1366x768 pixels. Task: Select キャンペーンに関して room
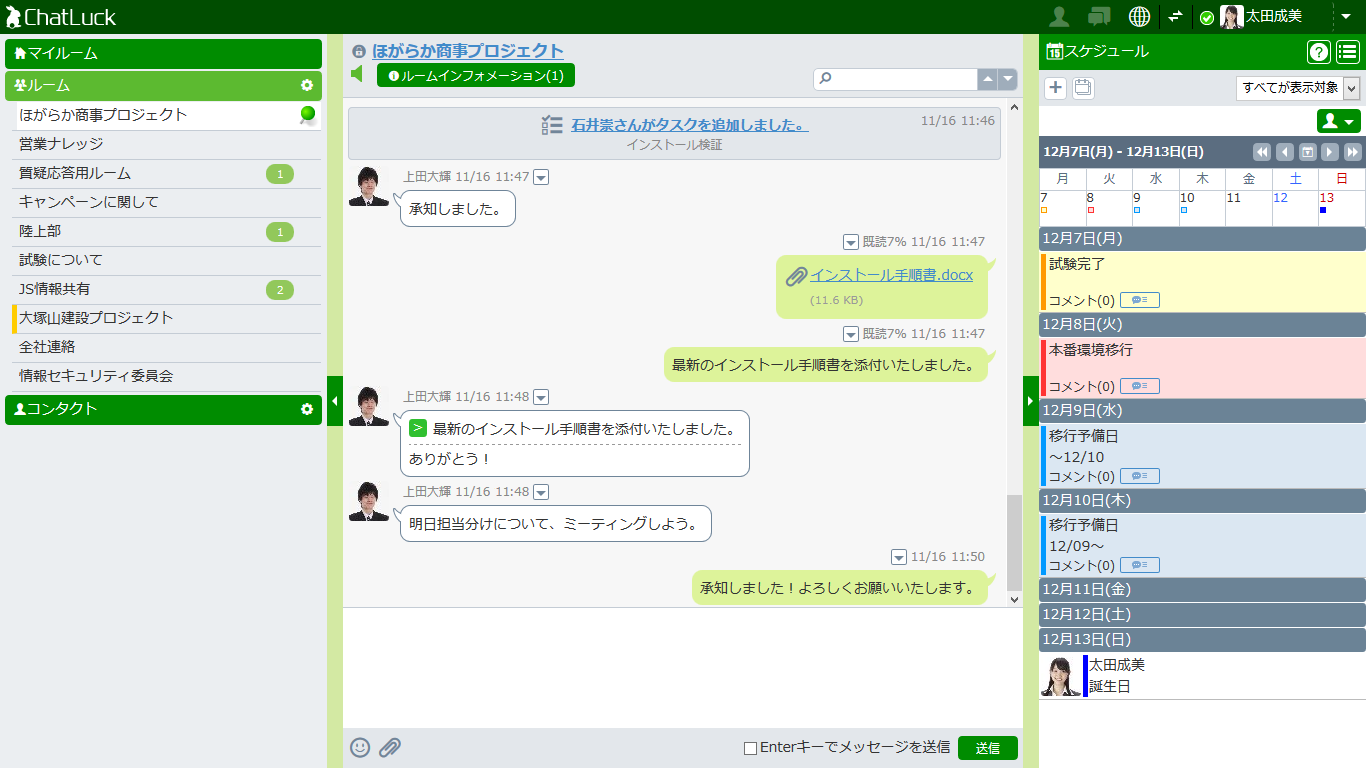pos(167,202)
